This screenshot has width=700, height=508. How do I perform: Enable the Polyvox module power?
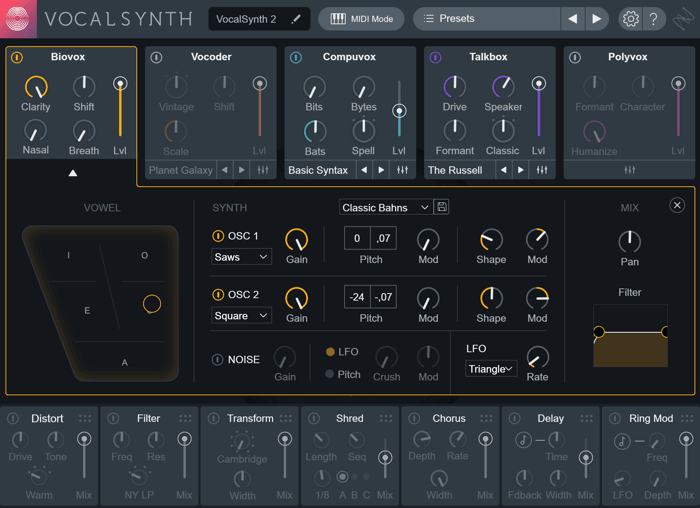(x=575, y=57)
